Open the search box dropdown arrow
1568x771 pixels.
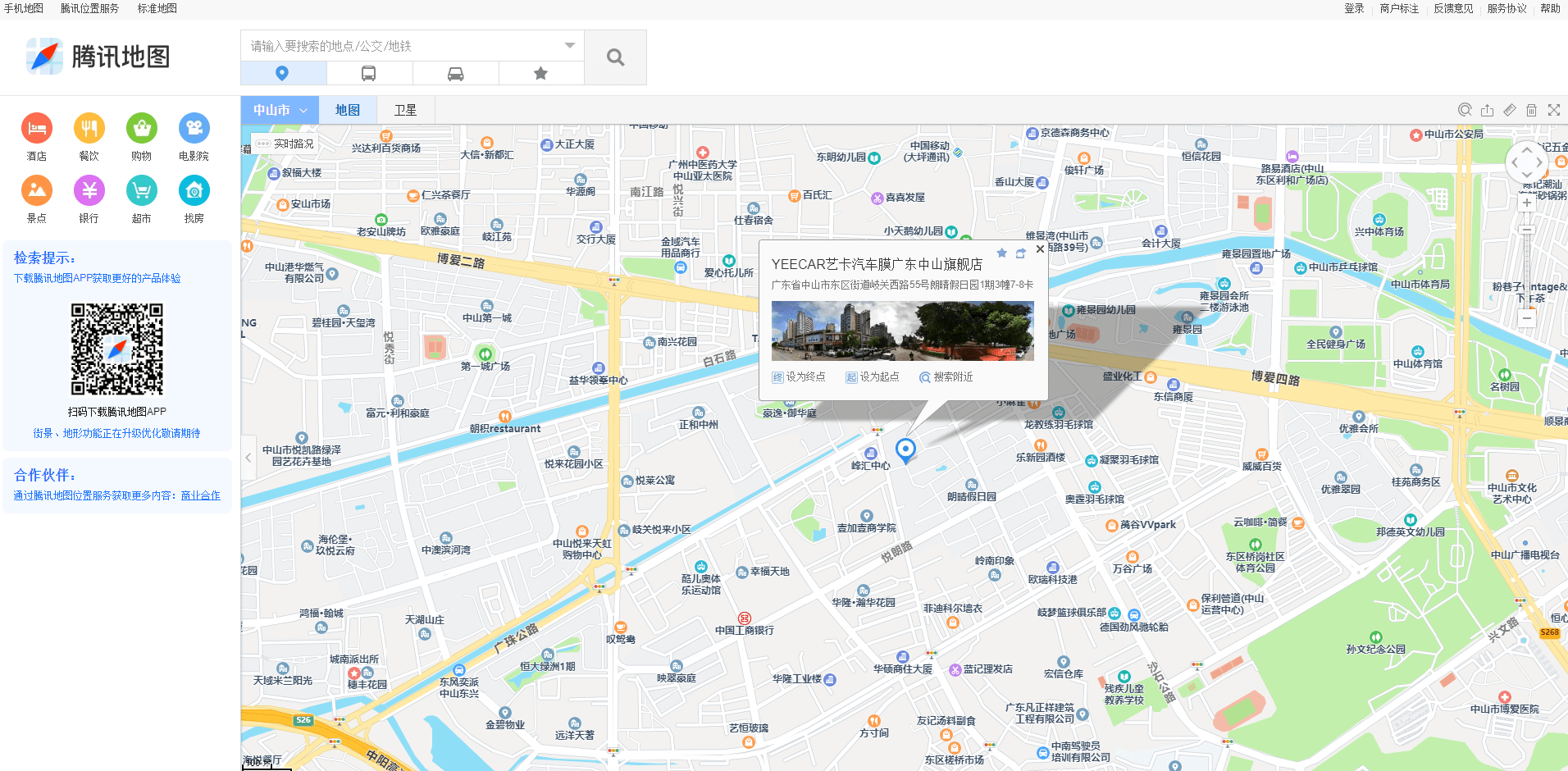570,46
